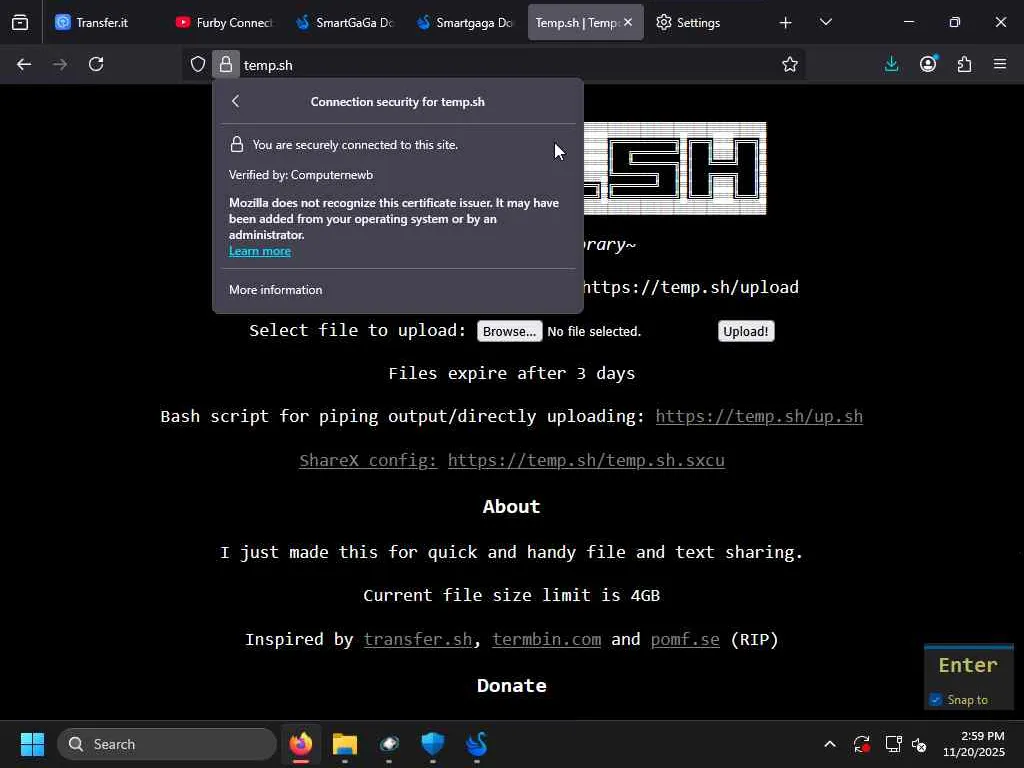Viewport: 1024px width, 768px height.
Task: Open the temp.sh.sxcu link
Action: (586, 460)
